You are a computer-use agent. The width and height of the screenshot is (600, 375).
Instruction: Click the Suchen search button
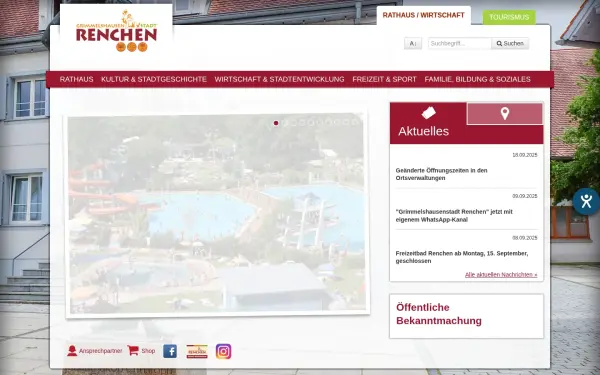[x=510, y=43]
